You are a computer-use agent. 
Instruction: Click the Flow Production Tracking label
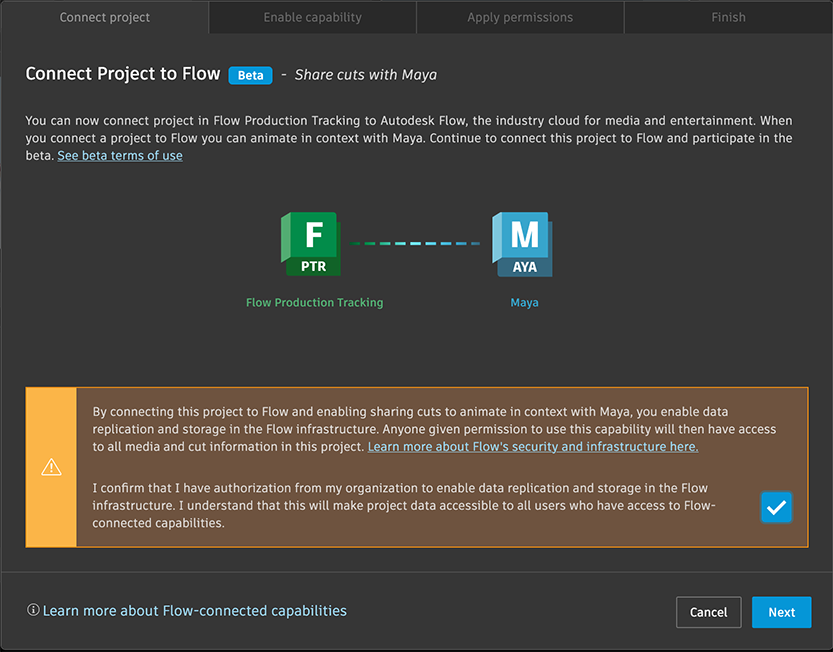[x=314, y=302]
